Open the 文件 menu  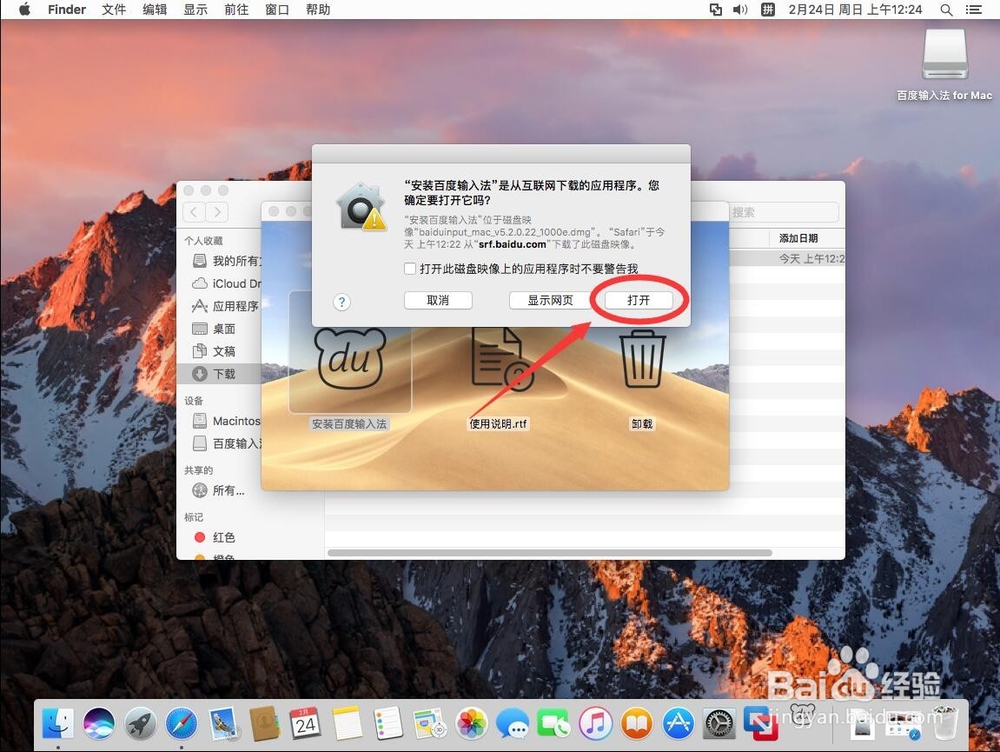(x=114, y=10)
